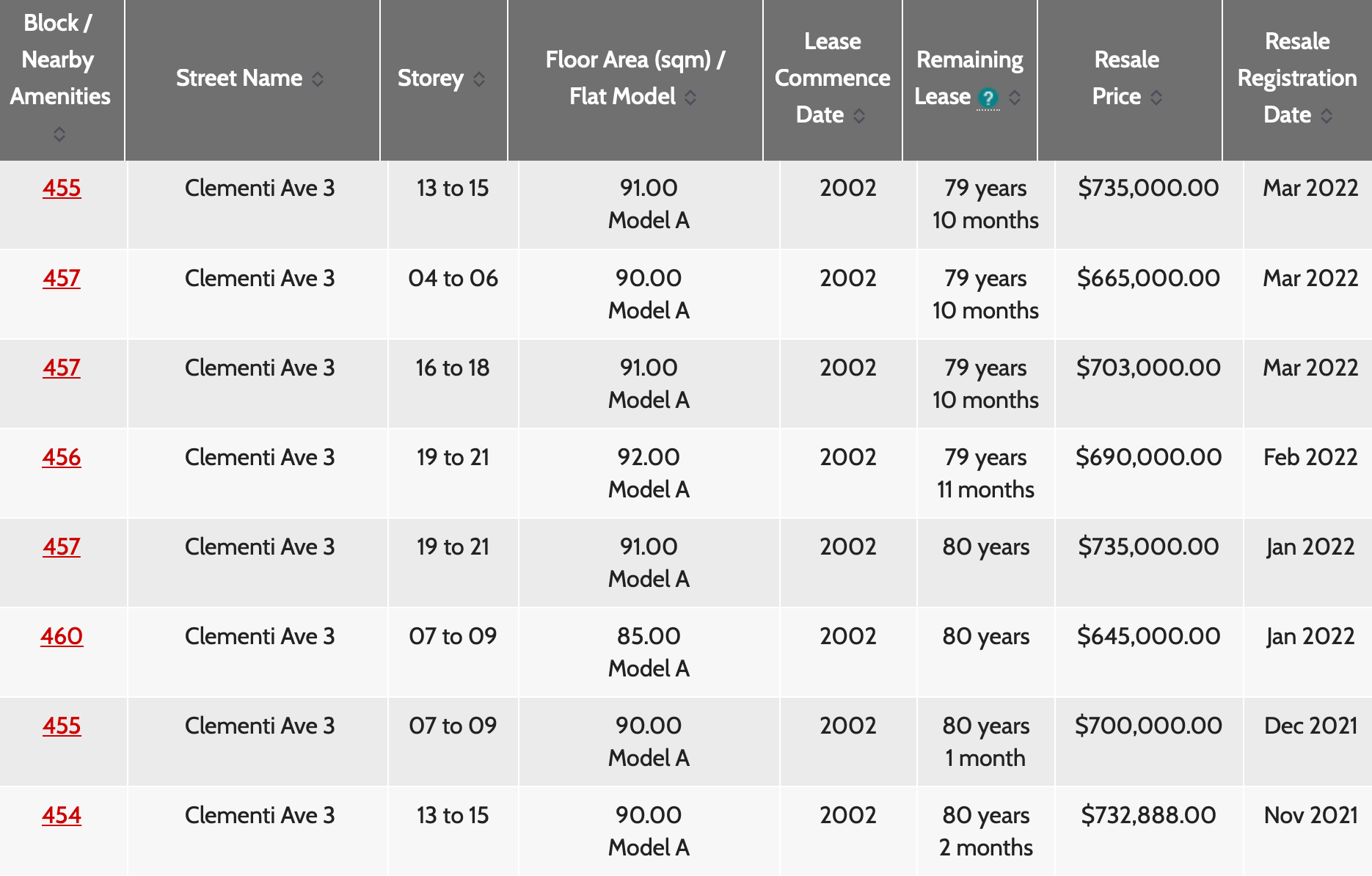Click the Remaining Lease help question-mark icon
This screenshot has width=1372, height=876.
tap(988, 98)
